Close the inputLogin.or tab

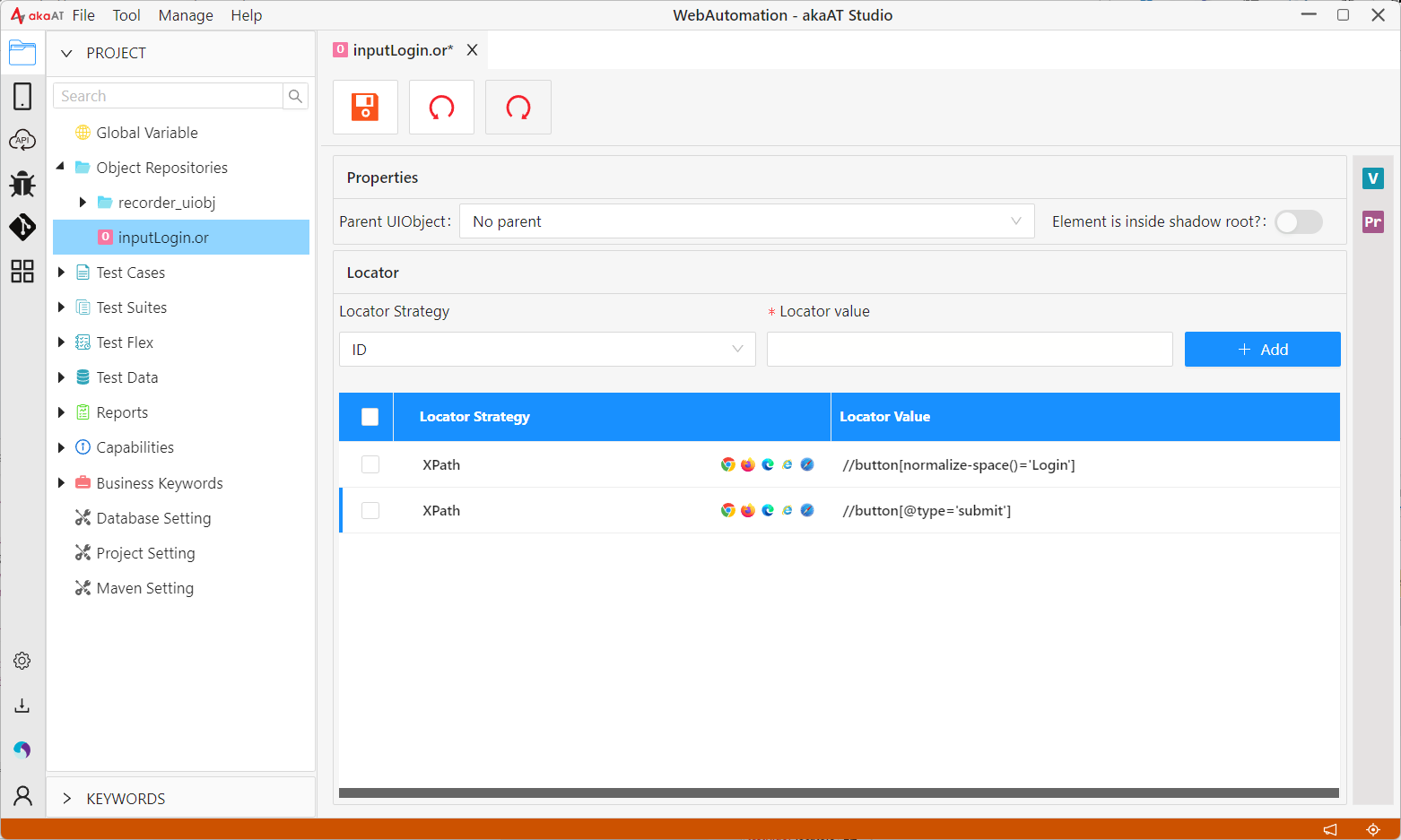(472, 50)
